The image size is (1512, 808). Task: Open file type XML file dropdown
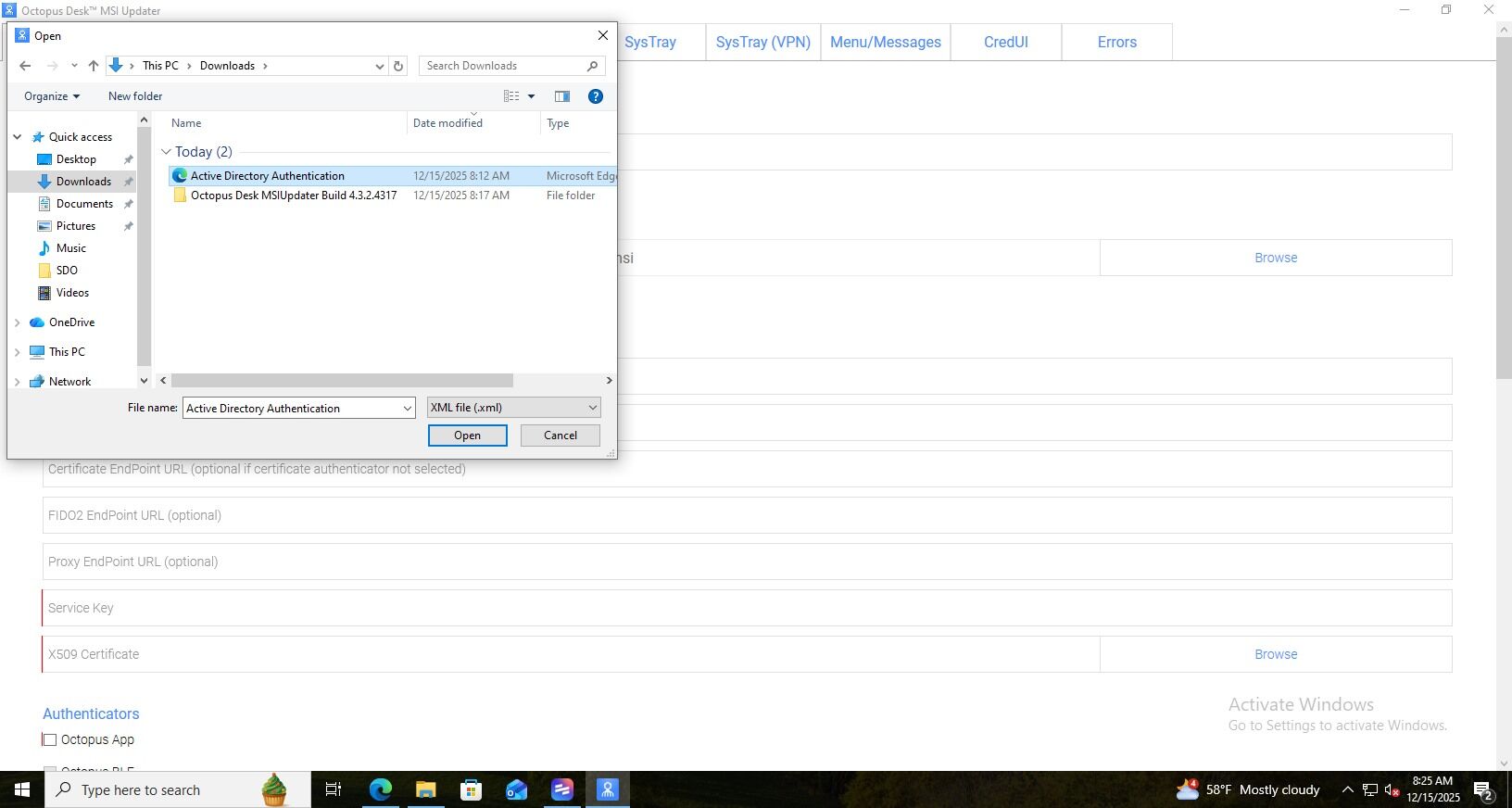pos(513,408)
